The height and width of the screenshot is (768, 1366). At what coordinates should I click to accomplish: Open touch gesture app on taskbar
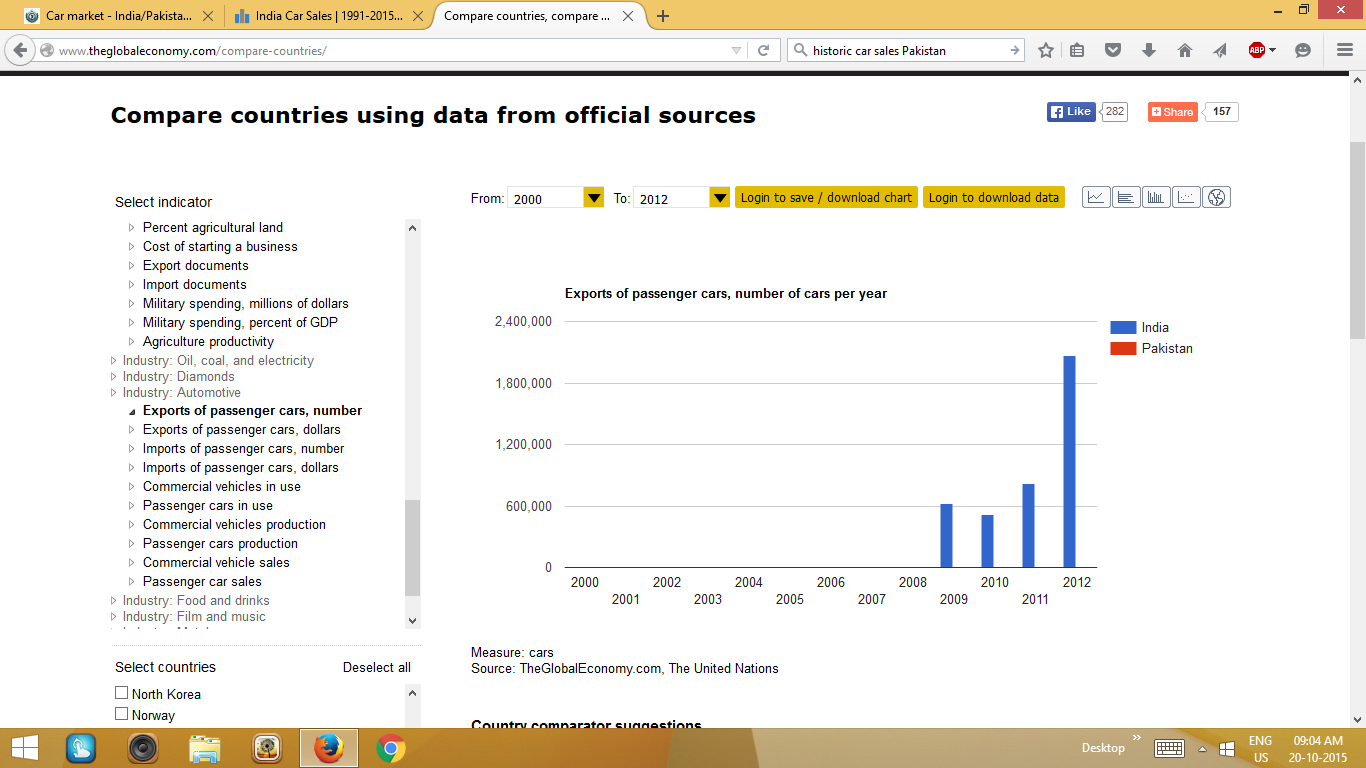pos(81,748)
